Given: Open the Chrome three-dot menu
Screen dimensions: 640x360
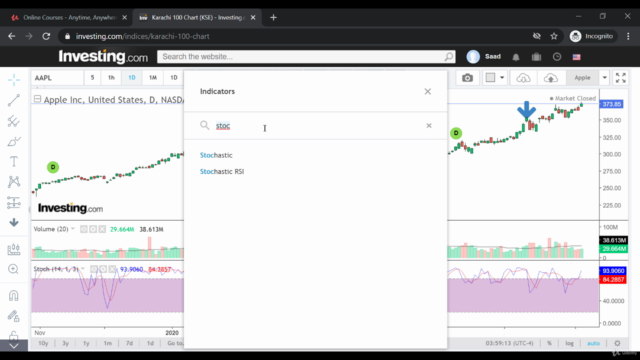Looking at the screenshot, I should point(628,36).
